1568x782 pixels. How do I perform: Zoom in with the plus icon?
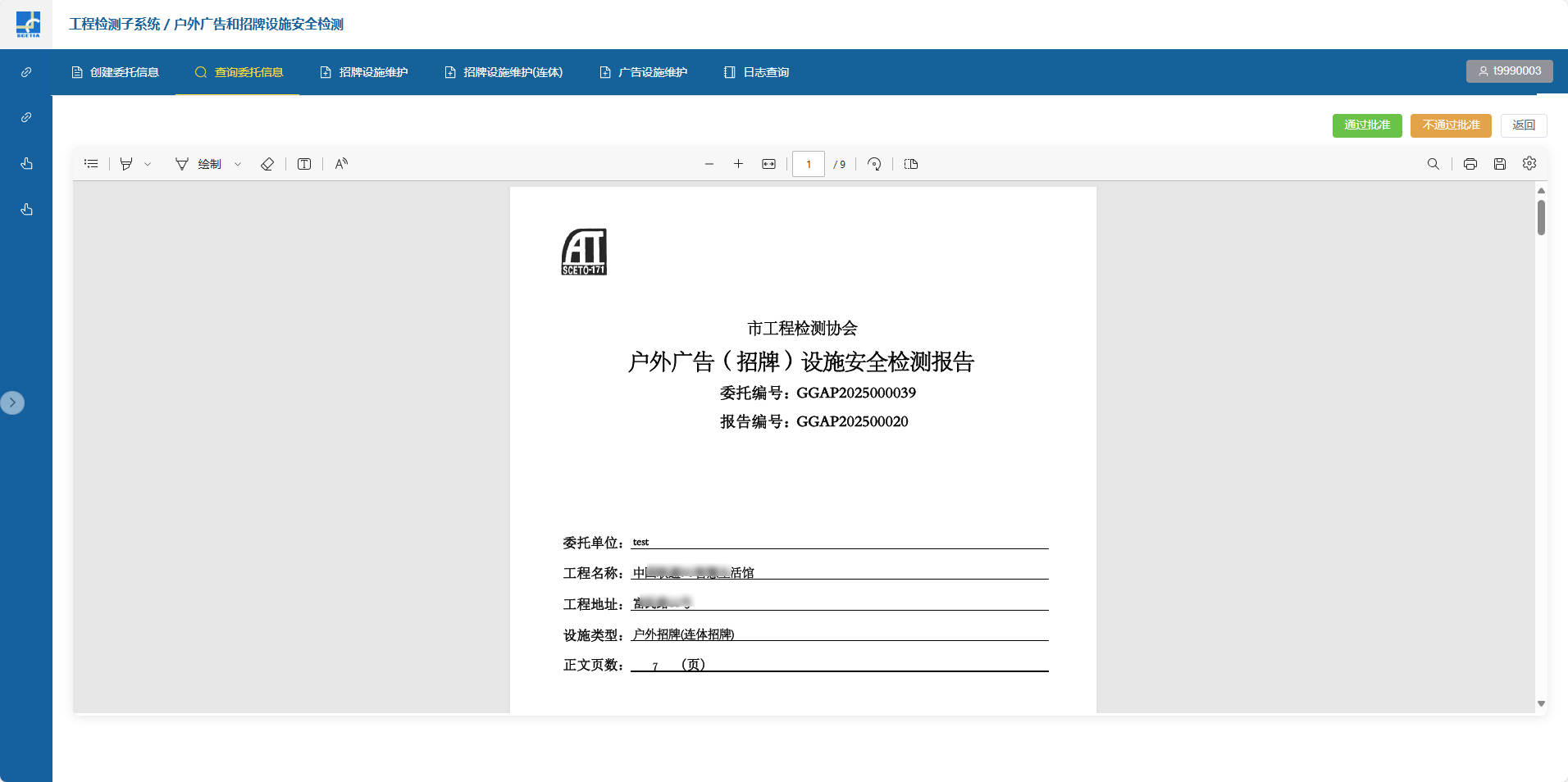738,164
